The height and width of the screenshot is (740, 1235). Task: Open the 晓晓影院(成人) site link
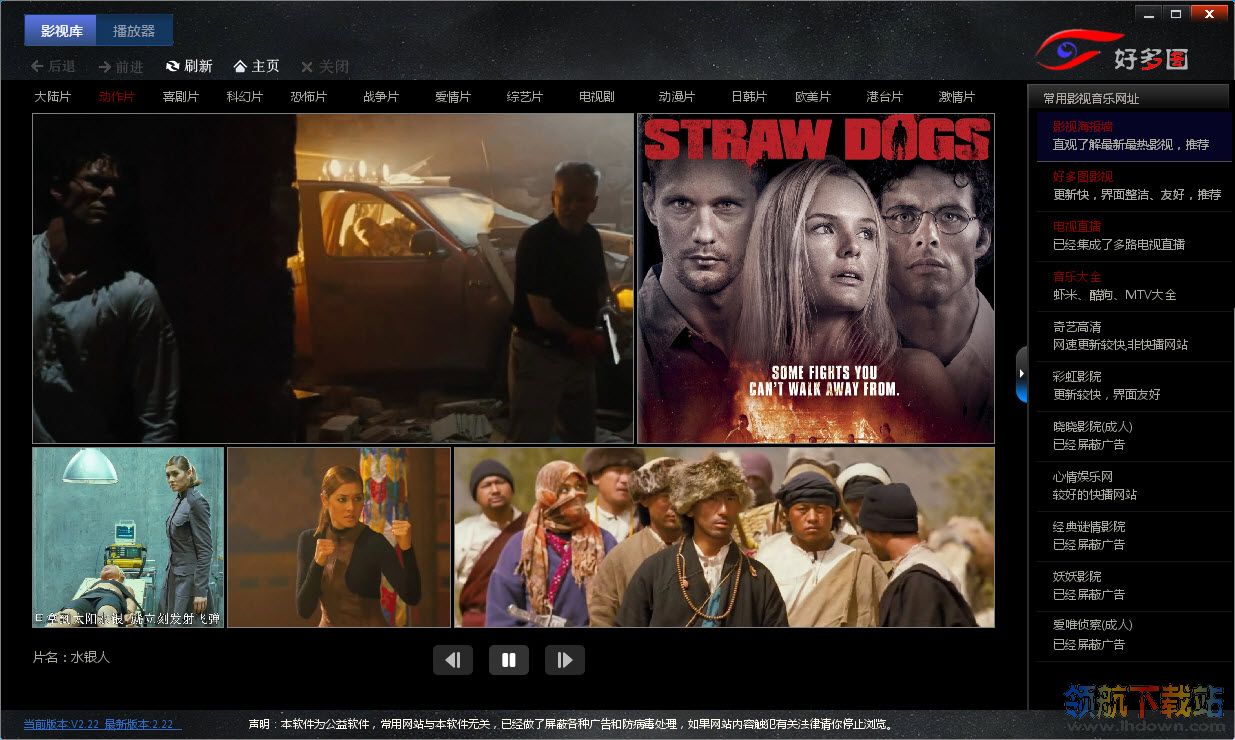1134,436
